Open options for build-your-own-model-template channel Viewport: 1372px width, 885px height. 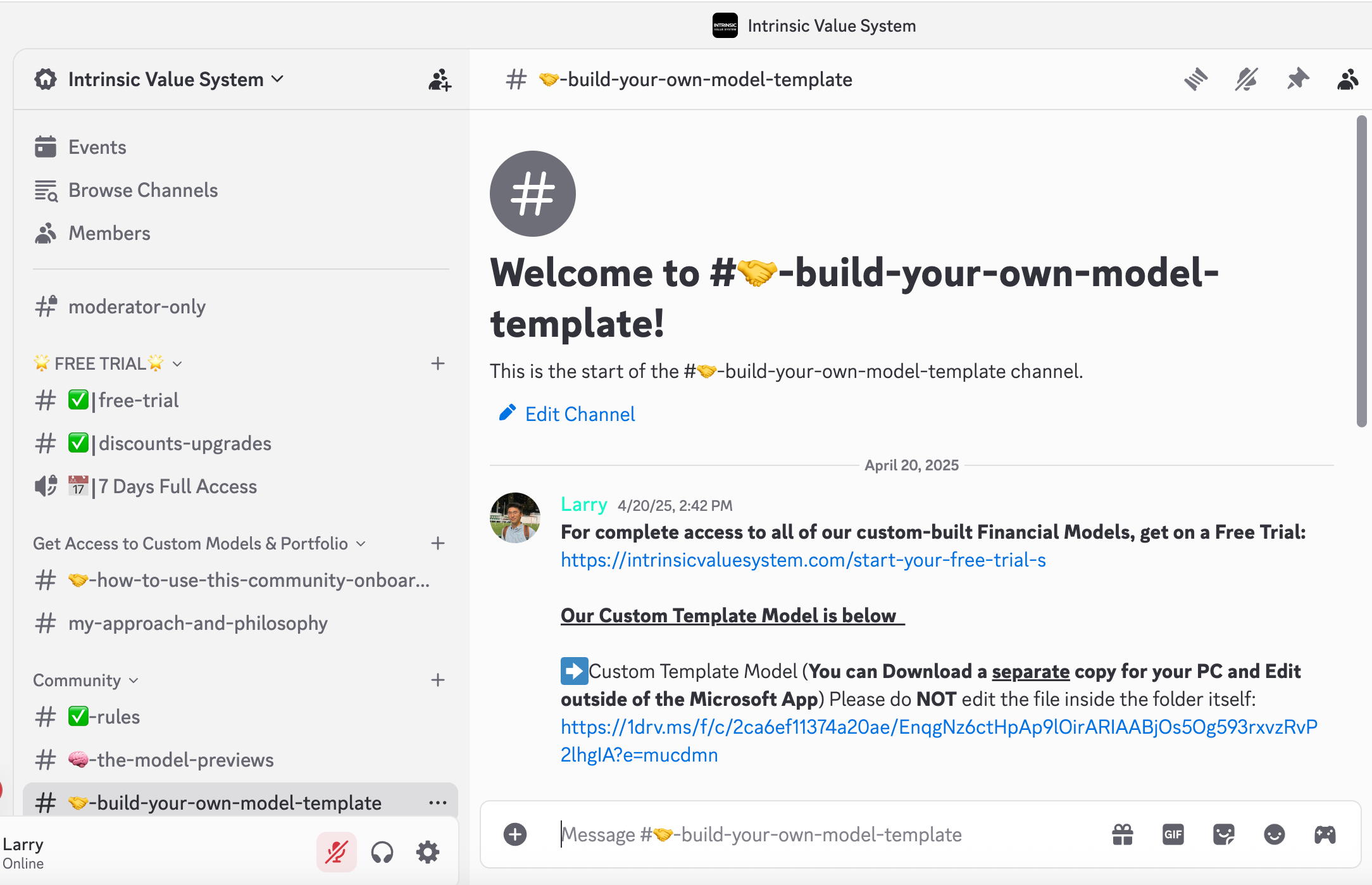pos(438,803)
